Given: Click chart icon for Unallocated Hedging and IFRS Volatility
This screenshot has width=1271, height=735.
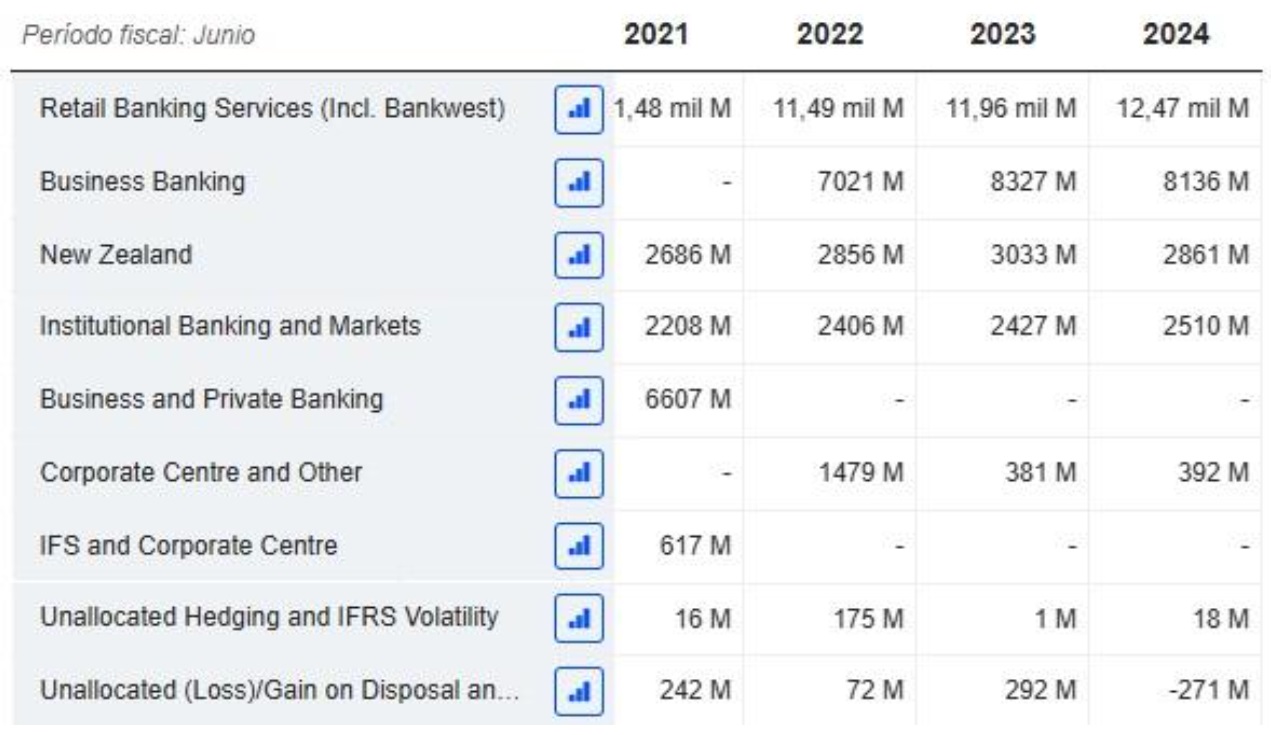Looking at the screenshot, I should [x=579, y=619].
